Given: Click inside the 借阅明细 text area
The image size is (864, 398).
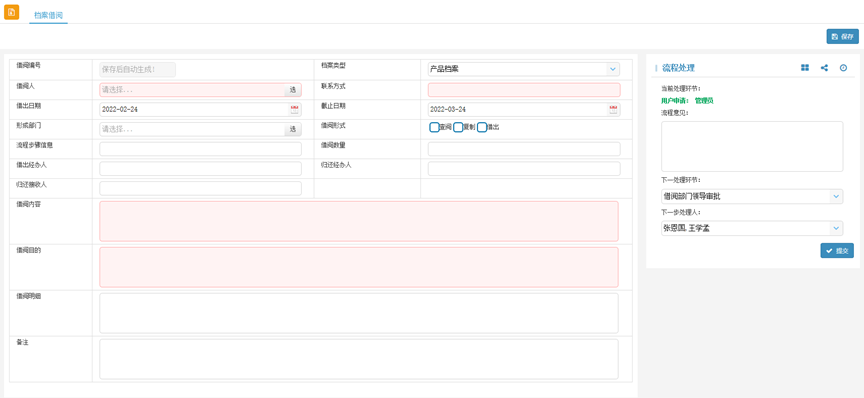Looking at the screenshot, I should click(359, 313).
